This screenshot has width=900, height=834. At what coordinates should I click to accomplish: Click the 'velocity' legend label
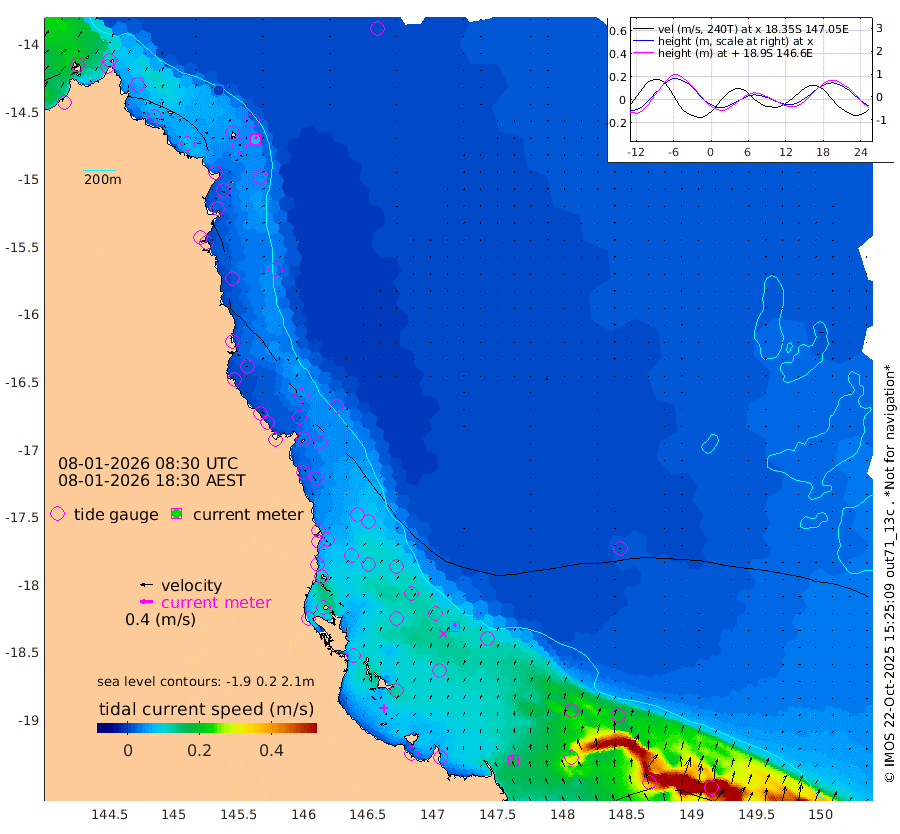click(191, 585)
